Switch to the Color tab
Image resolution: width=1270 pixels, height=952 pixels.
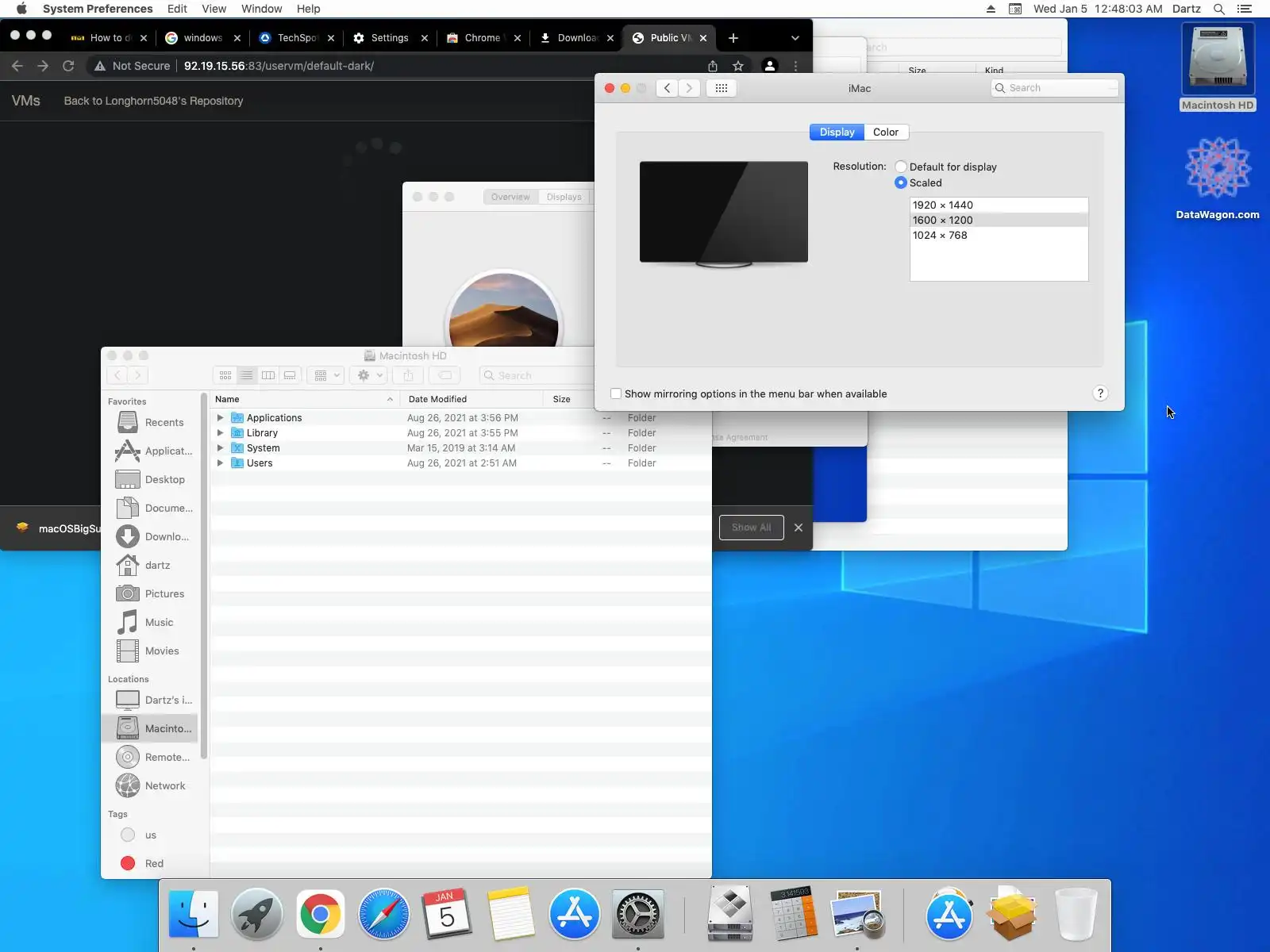pos(886,132)
